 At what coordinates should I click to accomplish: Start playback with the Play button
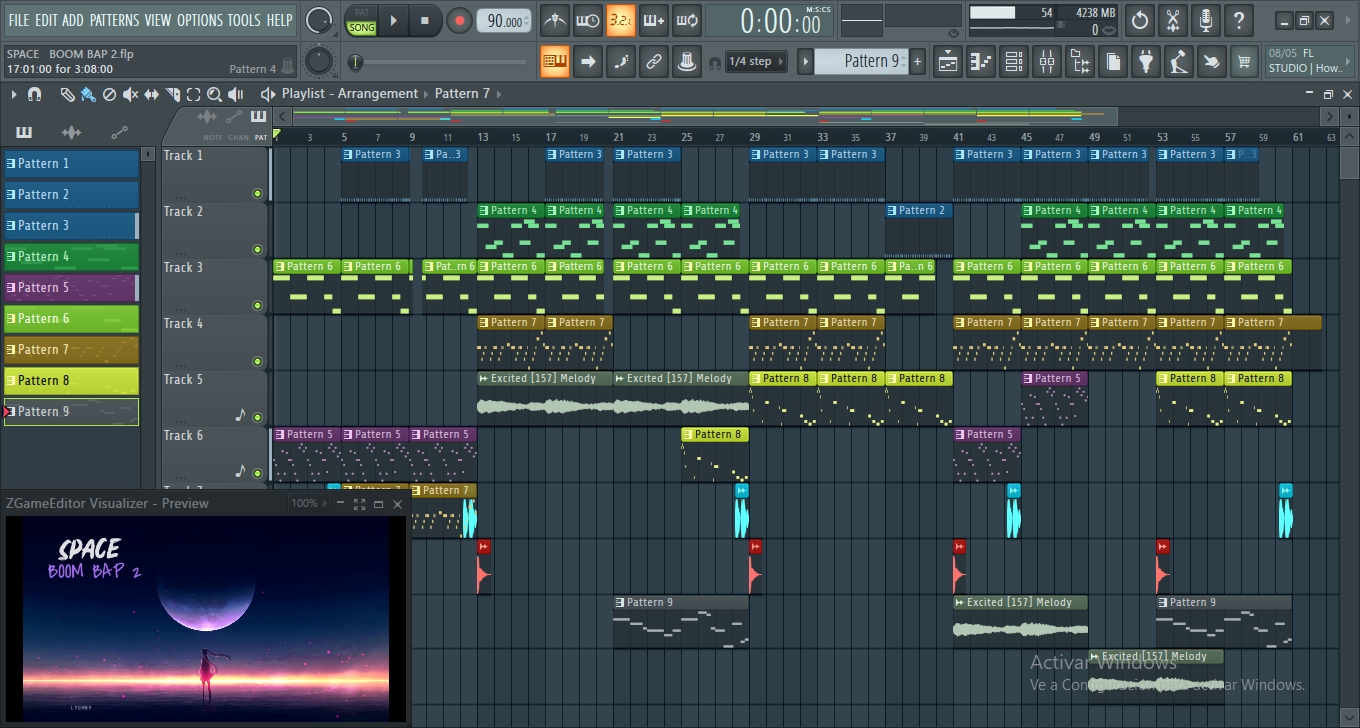point(393,21)
